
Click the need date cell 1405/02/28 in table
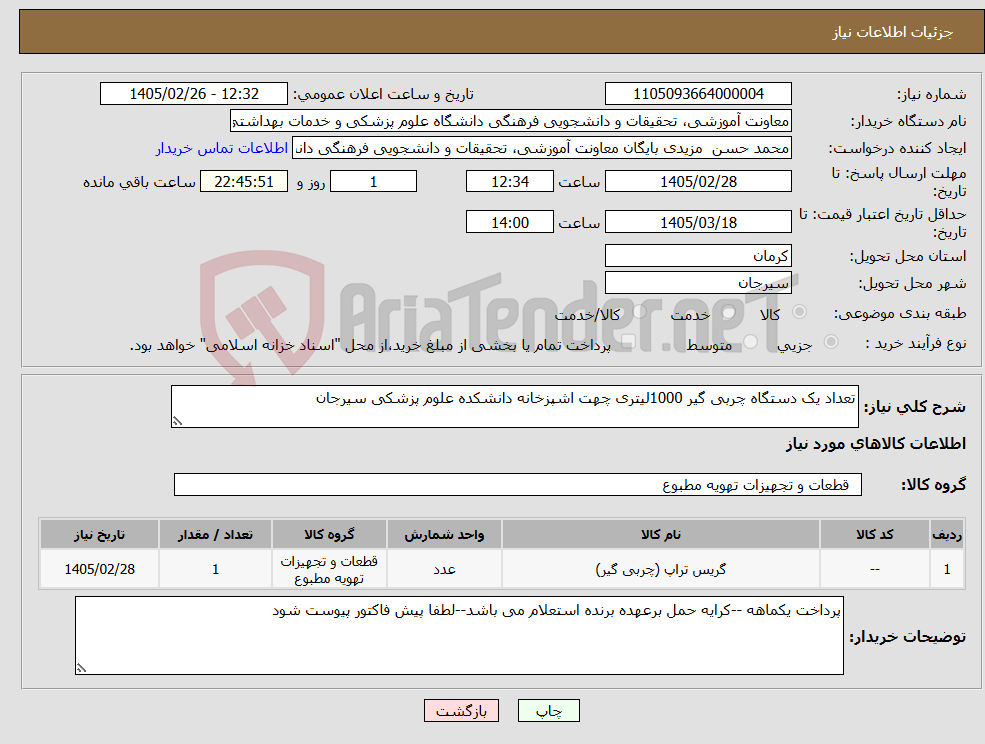pyautogui.click(x=99, y=569)
